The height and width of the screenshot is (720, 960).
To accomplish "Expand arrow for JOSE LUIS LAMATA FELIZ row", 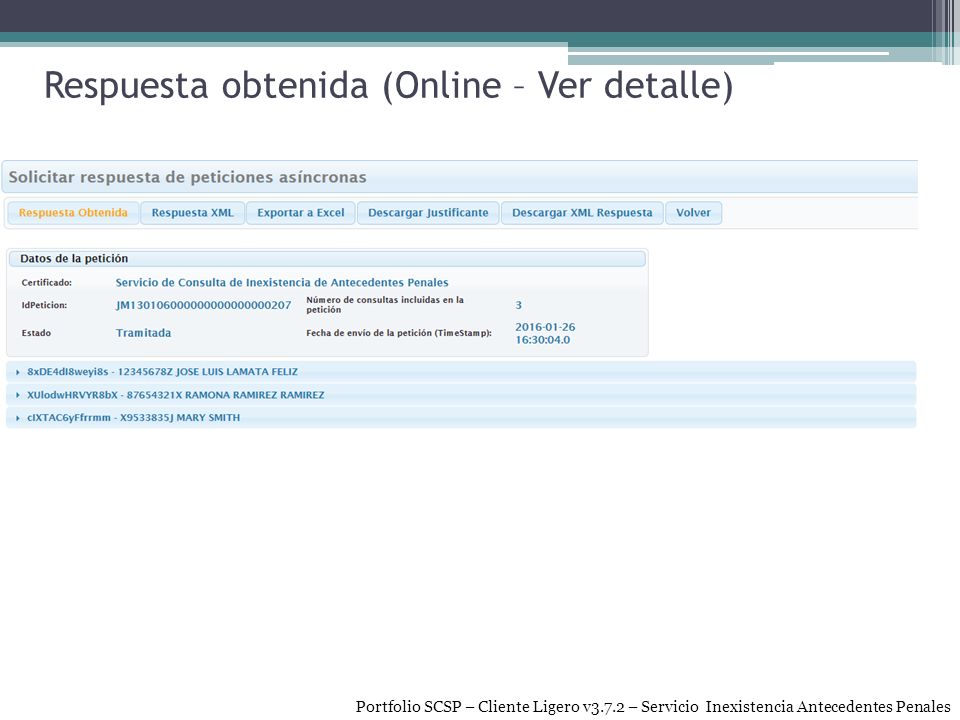I will [x=18, y=372].
